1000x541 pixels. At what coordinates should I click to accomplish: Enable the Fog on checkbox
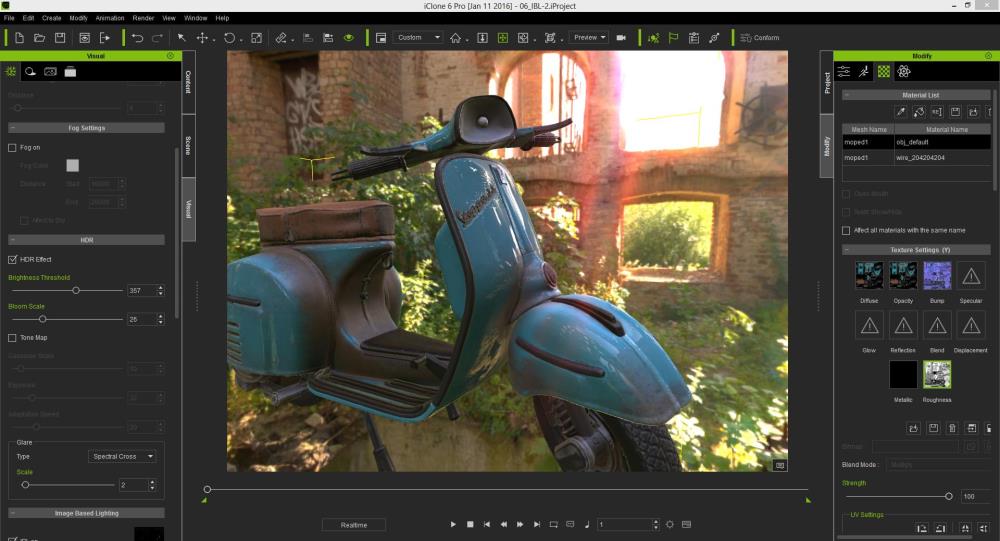(12, 147)
